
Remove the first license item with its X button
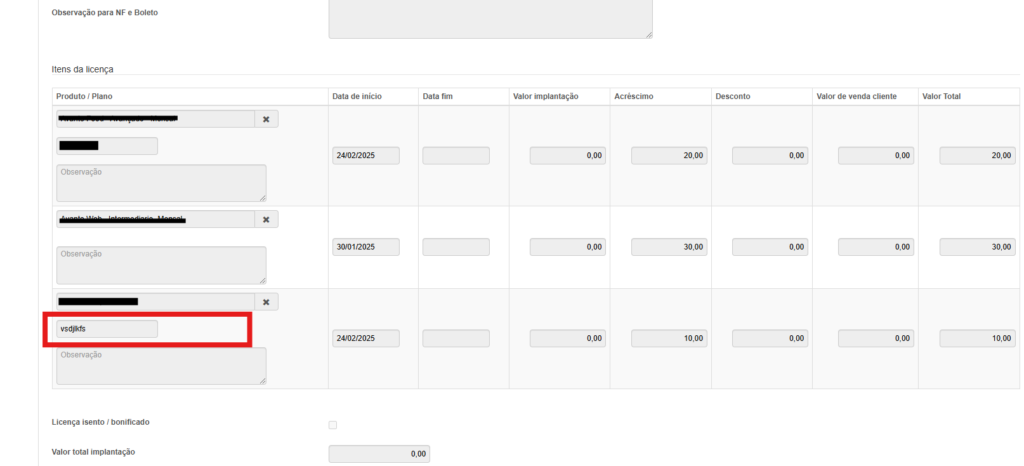tap(266, 119)
